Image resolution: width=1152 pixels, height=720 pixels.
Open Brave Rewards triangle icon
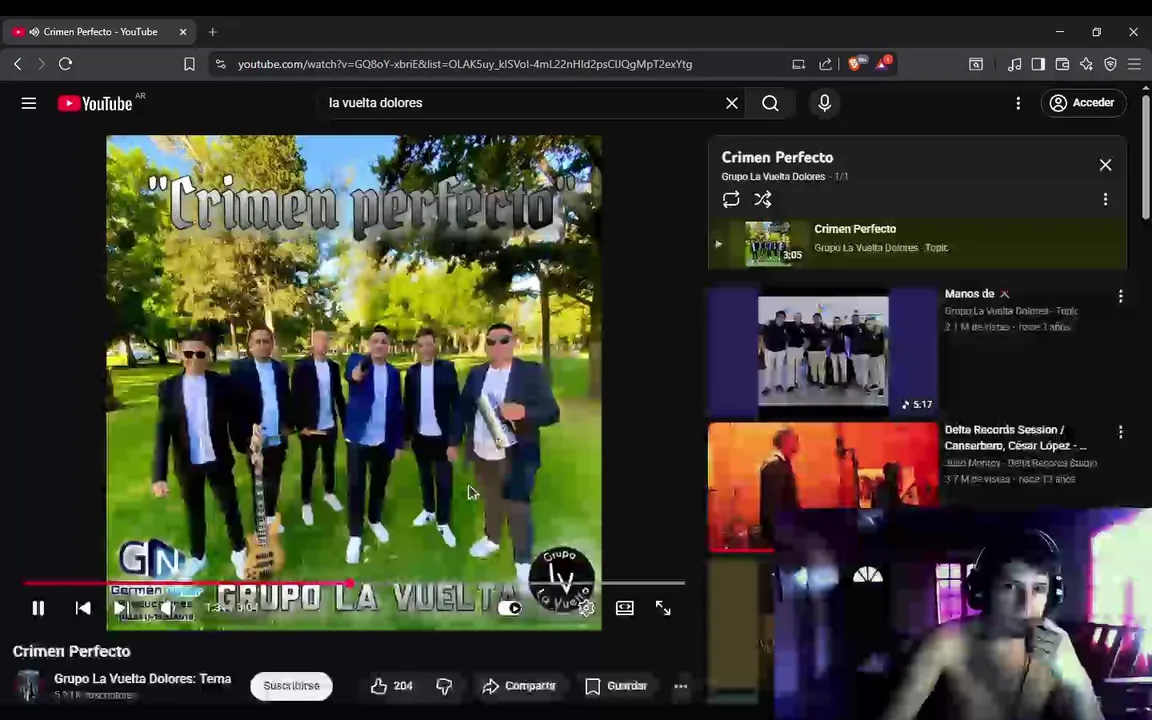pos(883,63)
